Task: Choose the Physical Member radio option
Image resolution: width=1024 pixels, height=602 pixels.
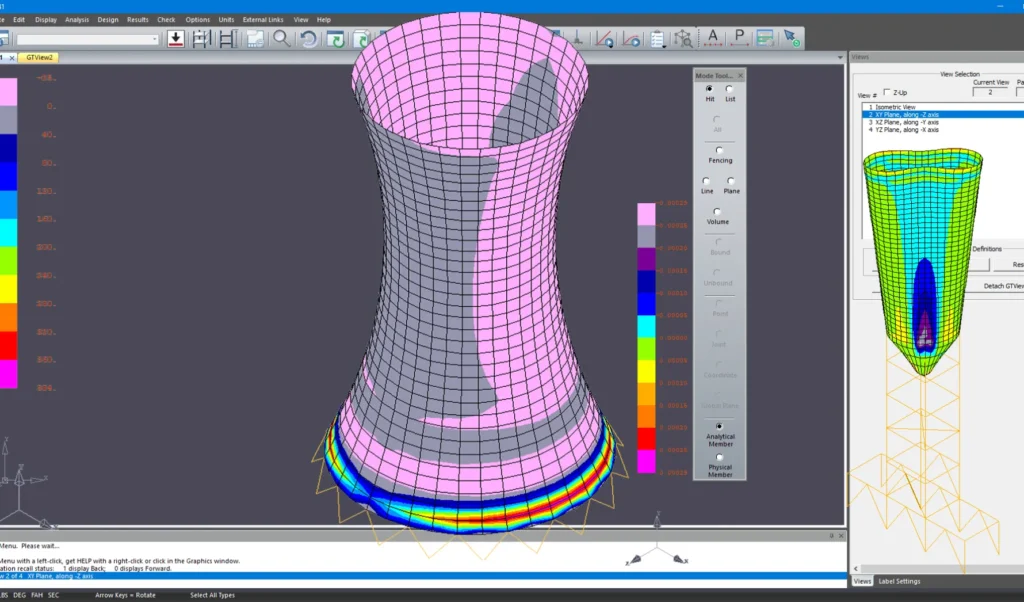Action: click(x=719, y=458)
